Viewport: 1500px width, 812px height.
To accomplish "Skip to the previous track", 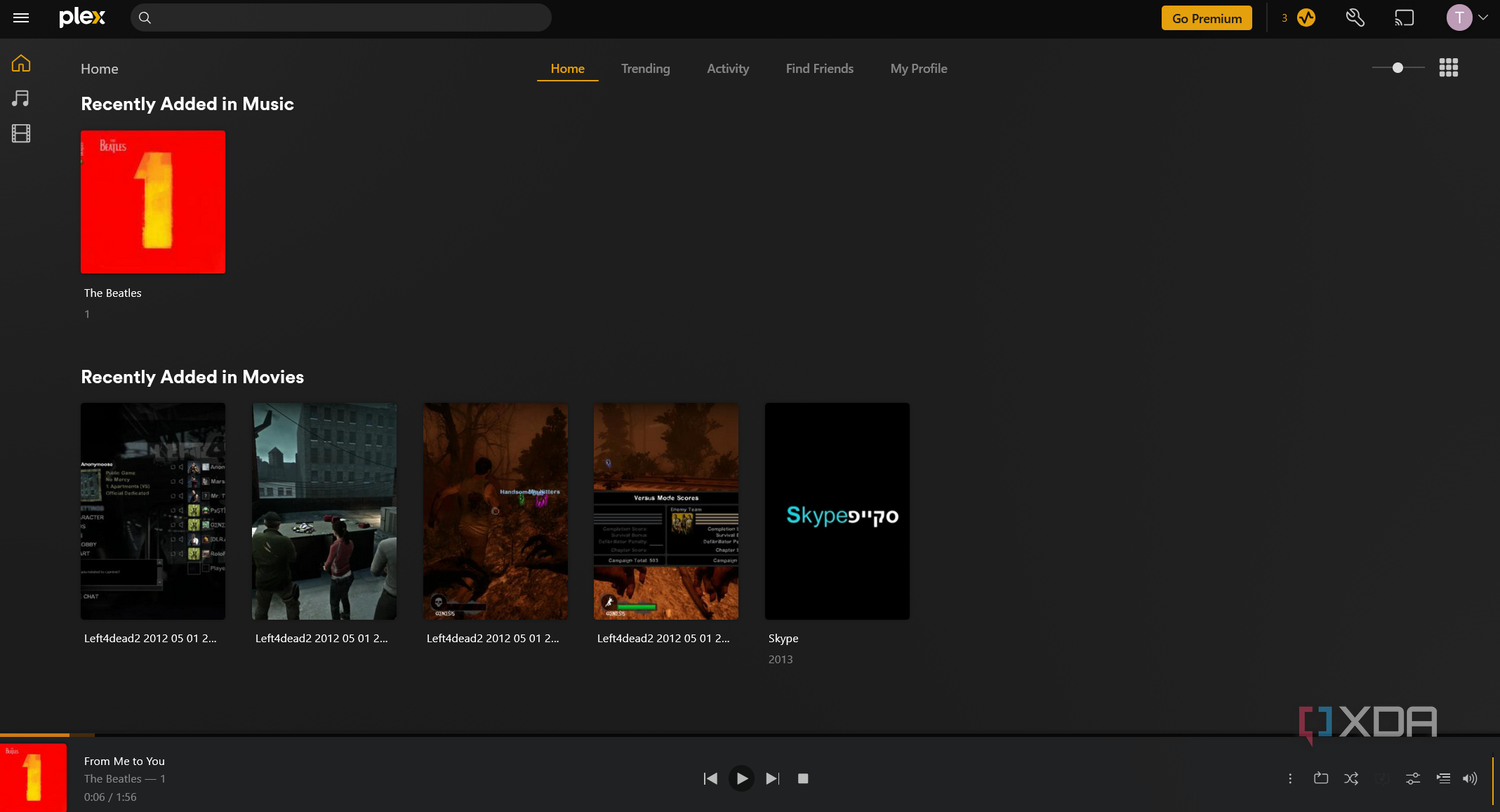I will (x=710, y=778).
